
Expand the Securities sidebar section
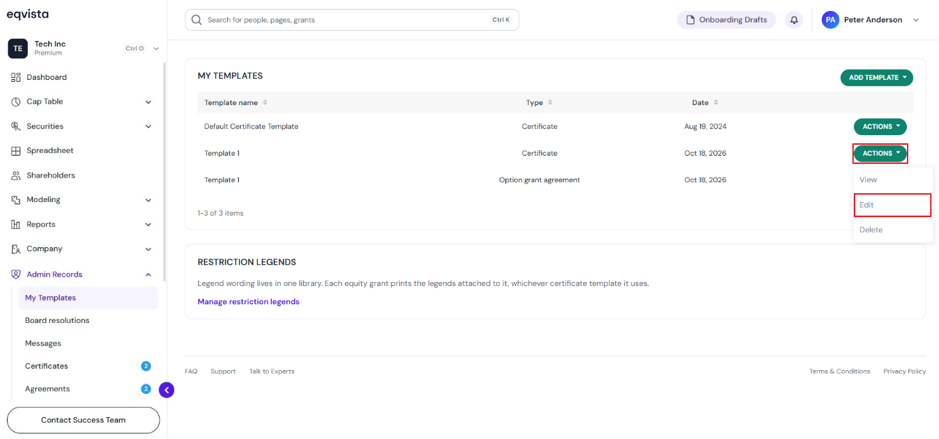[81, 126]
